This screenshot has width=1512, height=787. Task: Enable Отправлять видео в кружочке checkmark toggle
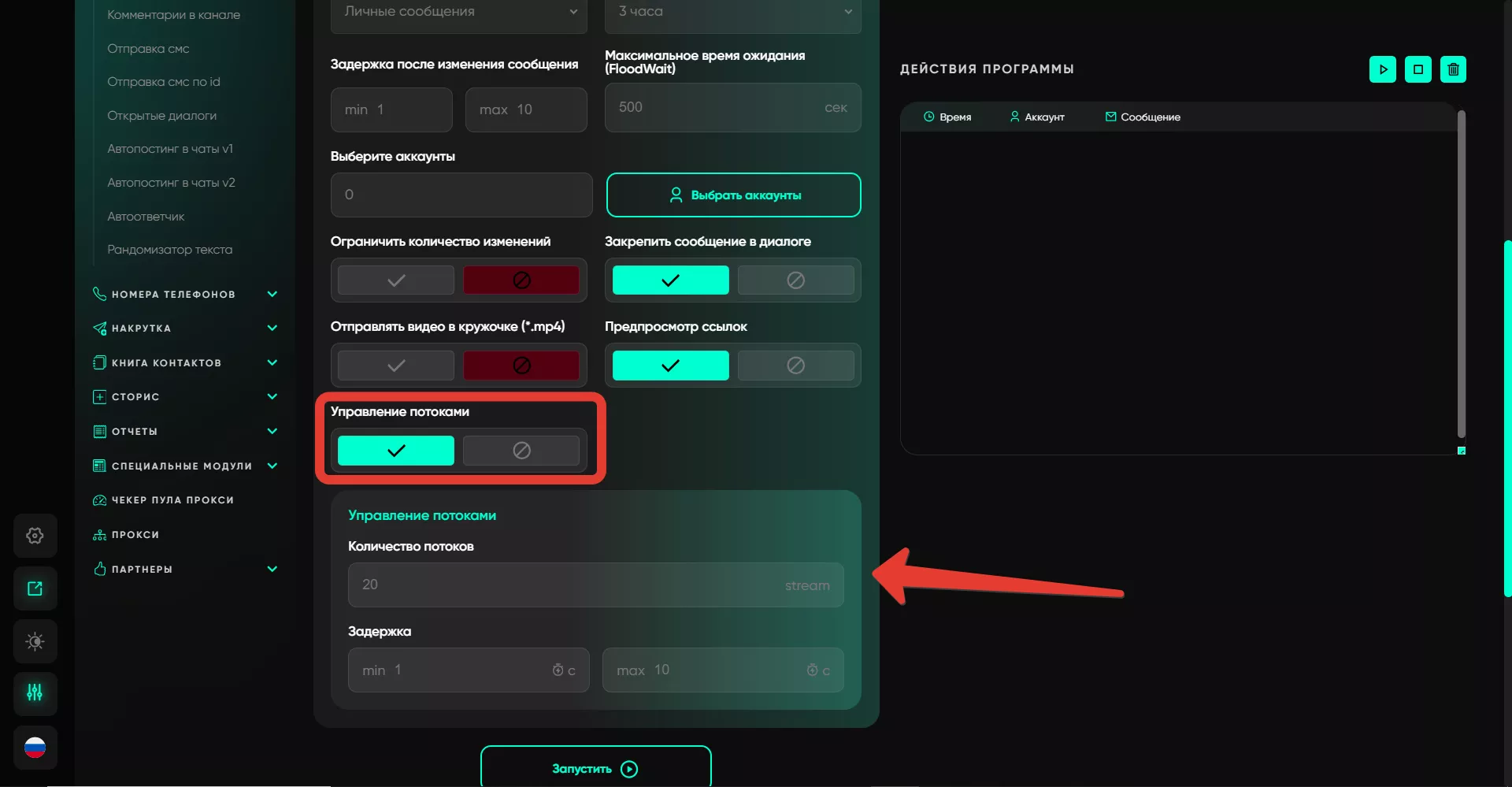(x=396, y=366)
